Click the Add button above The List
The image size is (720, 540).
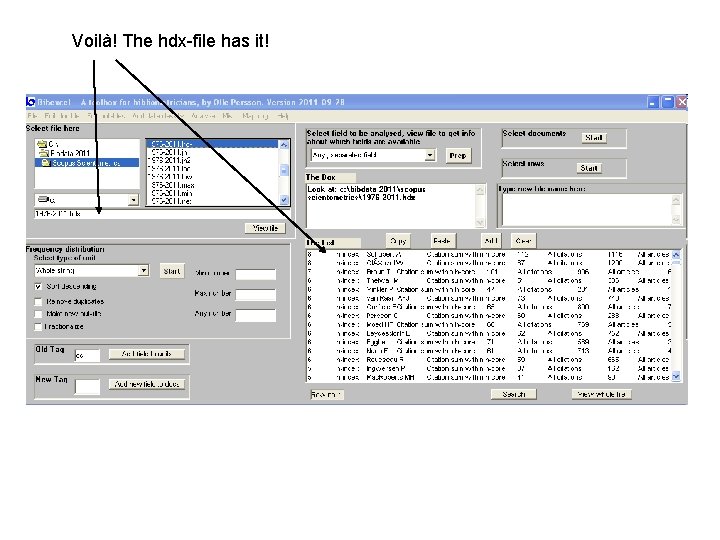(491, 241)
